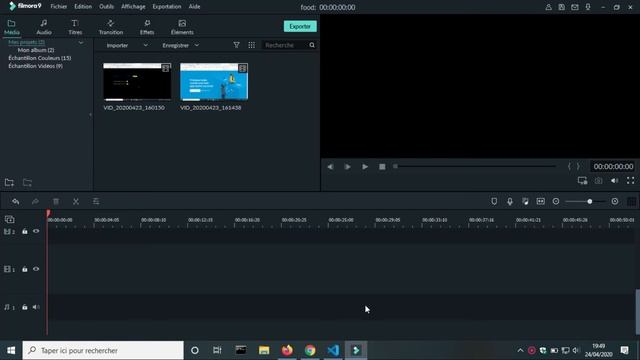Screen dimensions: 640x360
Task: Select the Mes projets tree item
Action: pyautogui.click(x=27, y=42)
